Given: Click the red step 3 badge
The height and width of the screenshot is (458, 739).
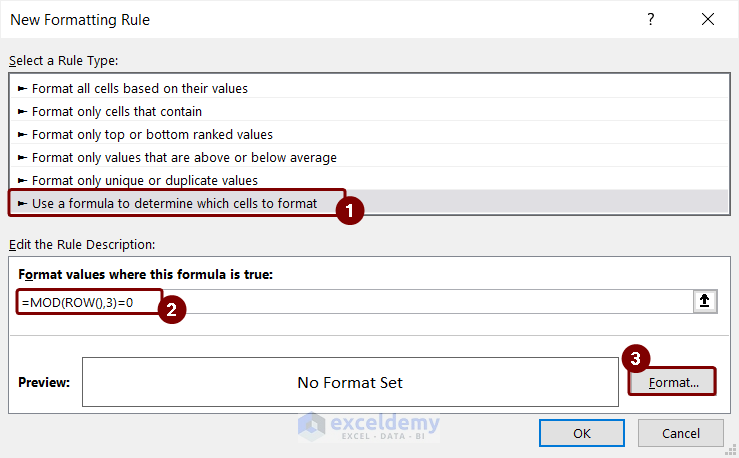Looking at the screenshot, I should coord(634,359).
